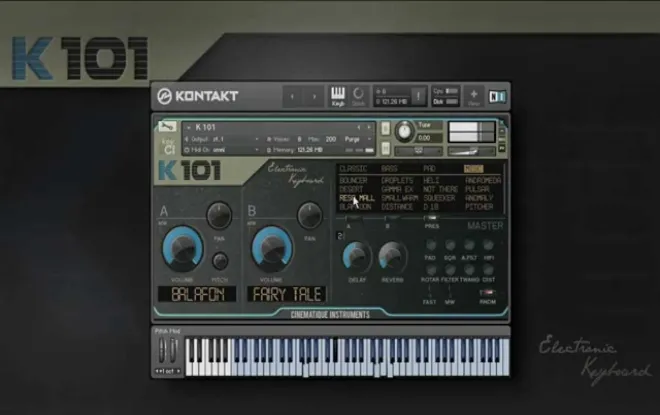Click layer A pan knob
The height and width of the screenshot is (415, 660).
[x=219, y=215]
